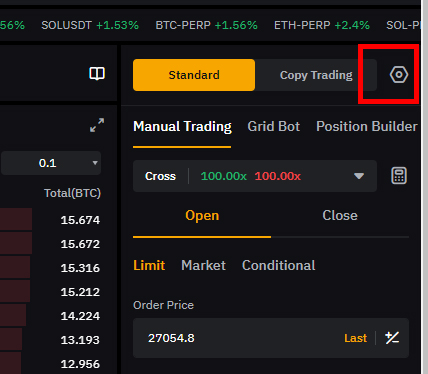Select the Standard trading mode

point(194,75)
